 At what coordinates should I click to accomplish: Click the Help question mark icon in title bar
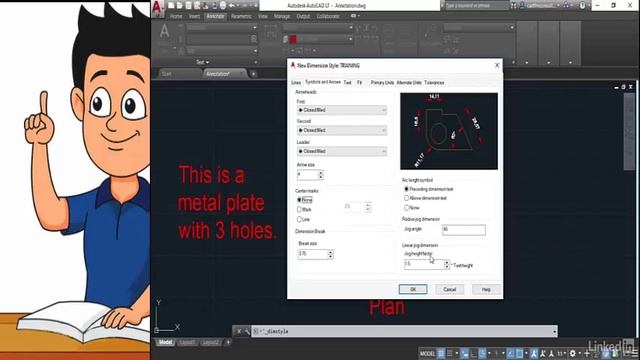(582, 5)
